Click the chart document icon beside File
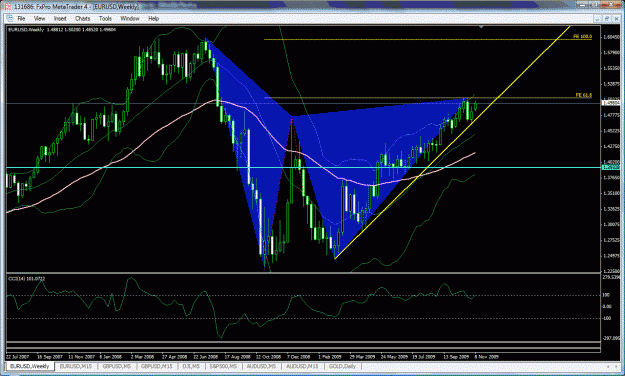The height and width of the screenshot is (376, 625). tap(10, 18)
